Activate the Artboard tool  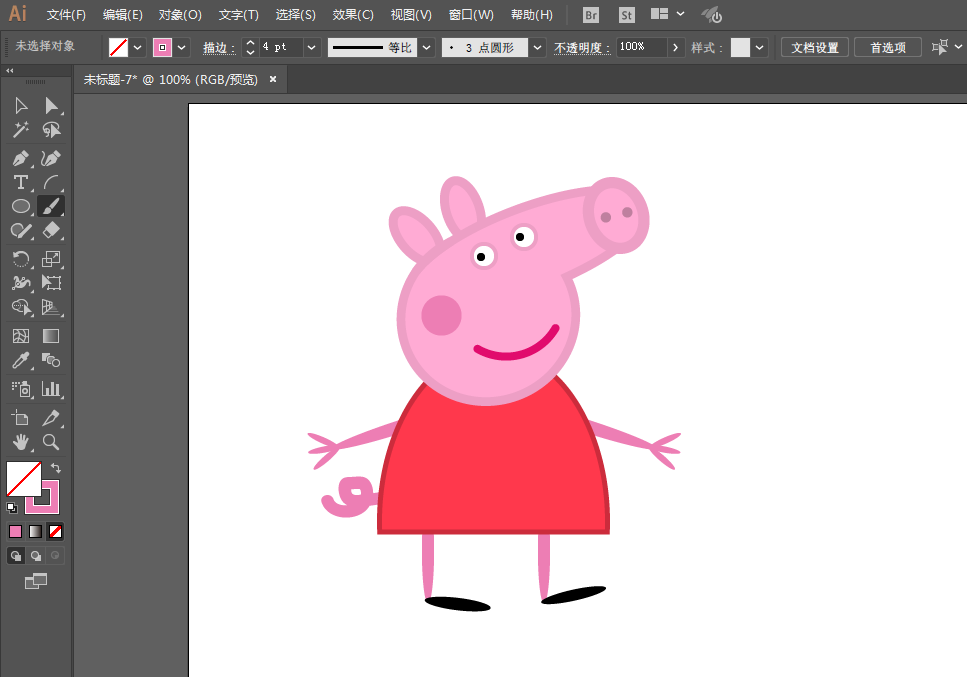pyautogui.click(x=21, y=418)
